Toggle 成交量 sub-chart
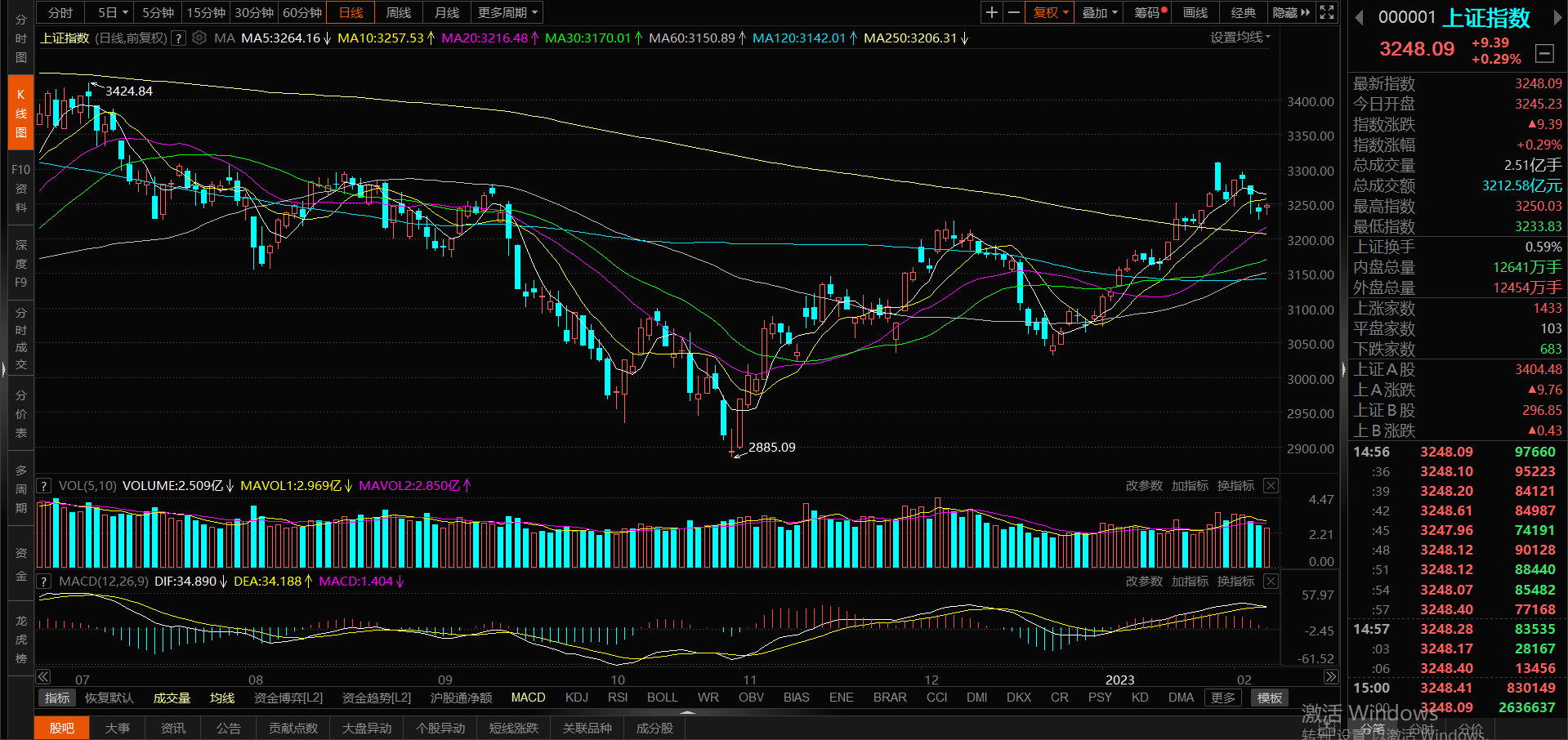Viewport: 1568px width, 740px height. tap(172, 698)
